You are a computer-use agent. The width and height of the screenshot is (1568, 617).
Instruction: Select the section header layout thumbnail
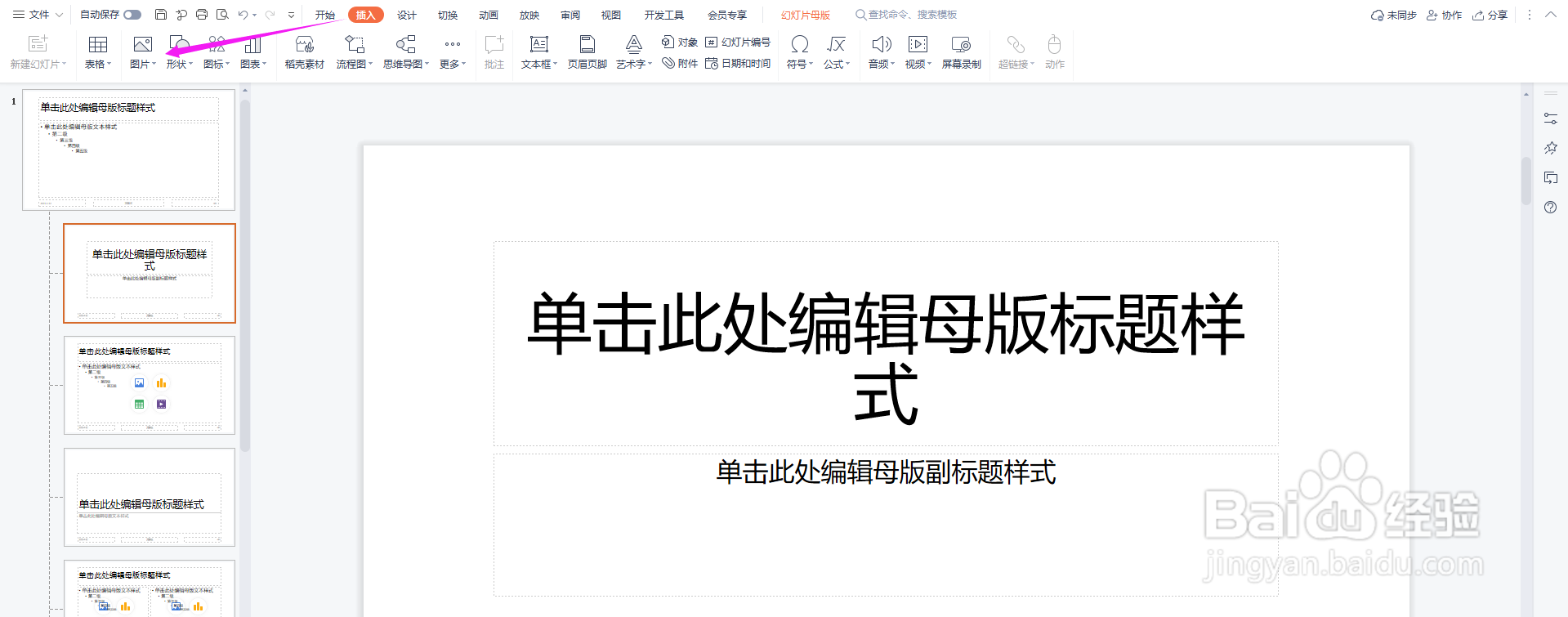point(150,497)
